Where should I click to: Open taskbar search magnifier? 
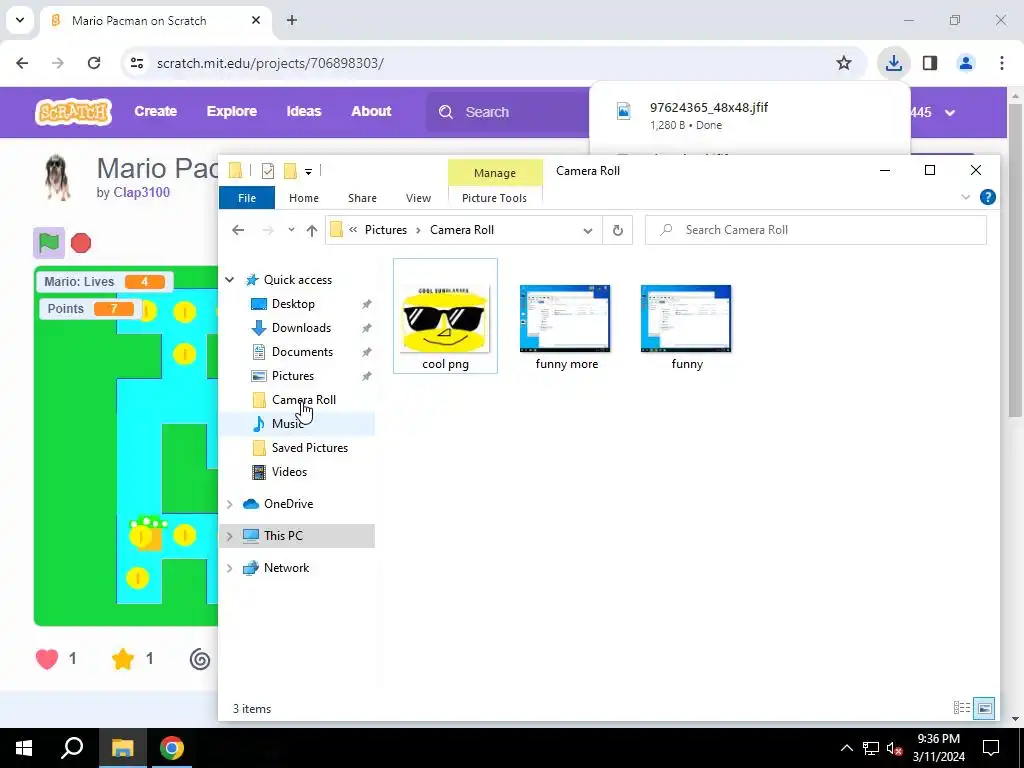(x=72, y=748)
